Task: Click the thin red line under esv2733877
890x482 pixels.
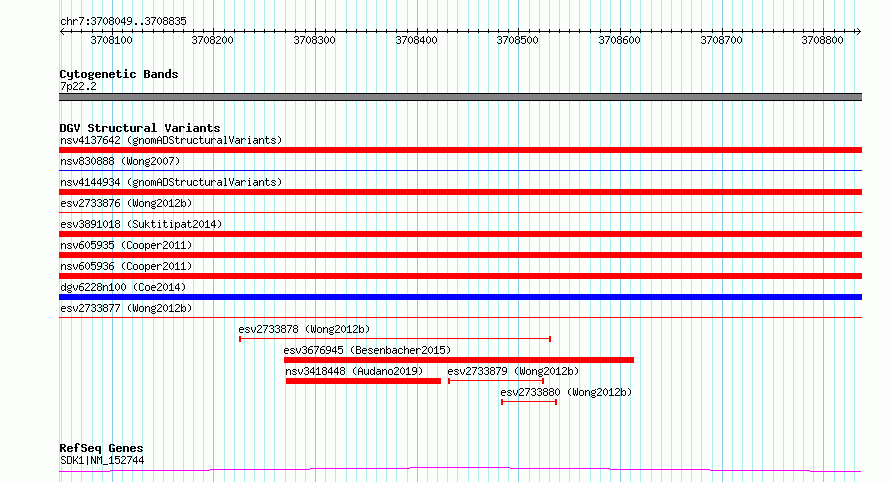Action: point(460,317)
